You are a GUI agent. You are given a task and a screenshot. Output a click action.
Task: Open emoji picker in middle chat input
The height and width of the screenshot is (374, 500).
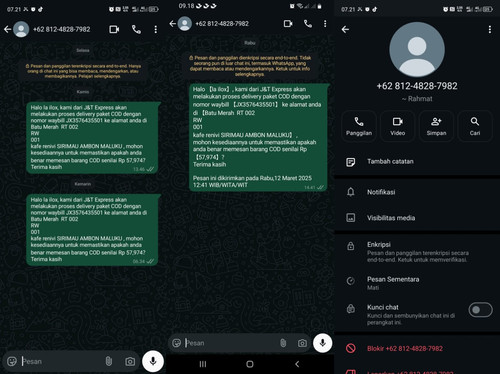click(177, 343)
